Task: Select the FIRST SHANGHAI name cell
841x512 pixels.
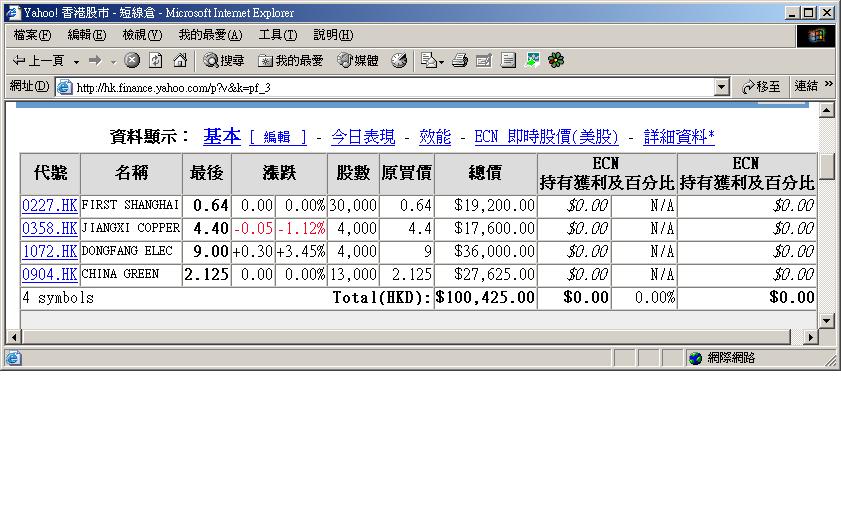Action: click(x=131, y=206)
